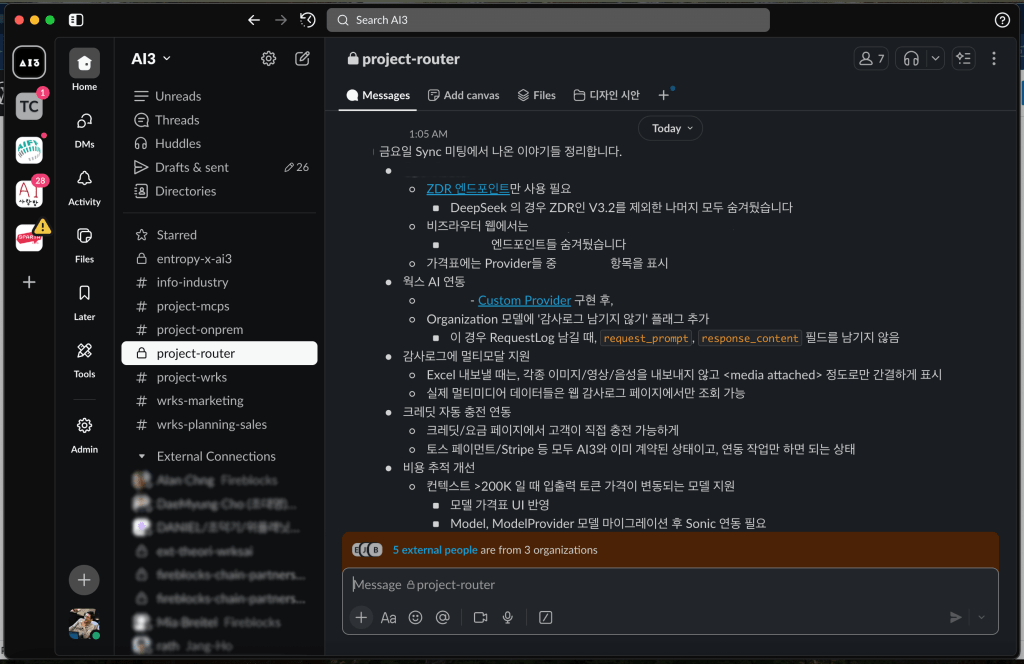Open the ZDR 엔드포인트 link

point(467,188)
